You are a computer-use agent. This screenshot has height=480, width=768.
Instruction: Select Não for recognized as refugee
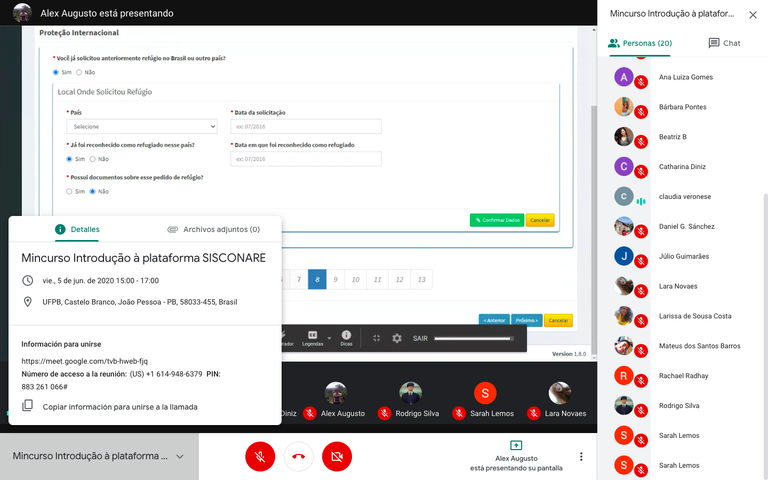[x=92, y=159]
